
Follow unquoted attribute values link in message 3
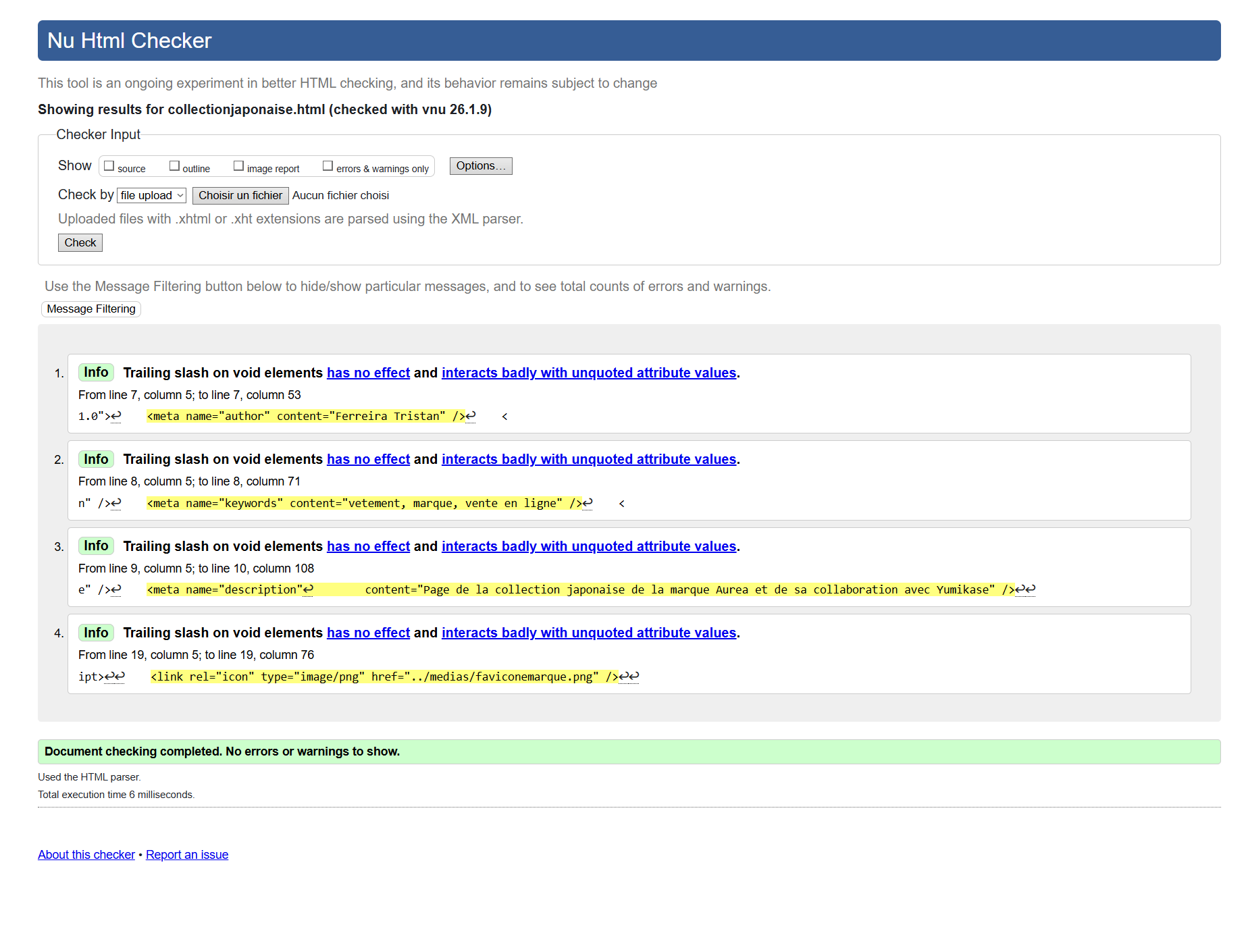click(x=588, y=547)
